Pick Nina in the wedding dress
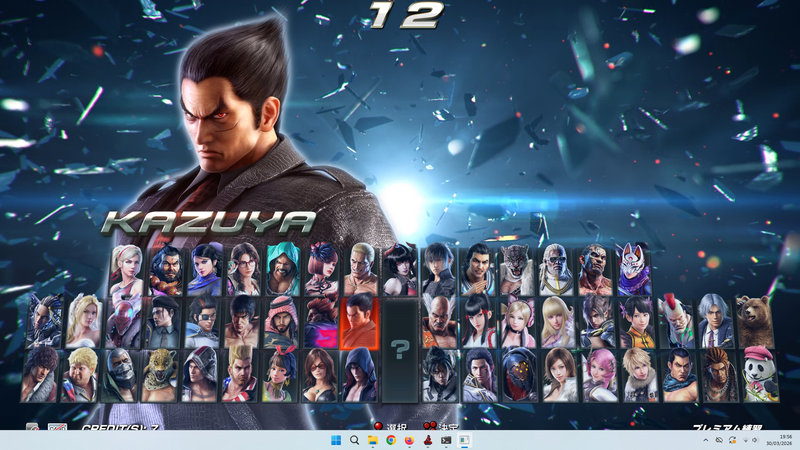800x450 pixels. point(85,322)
